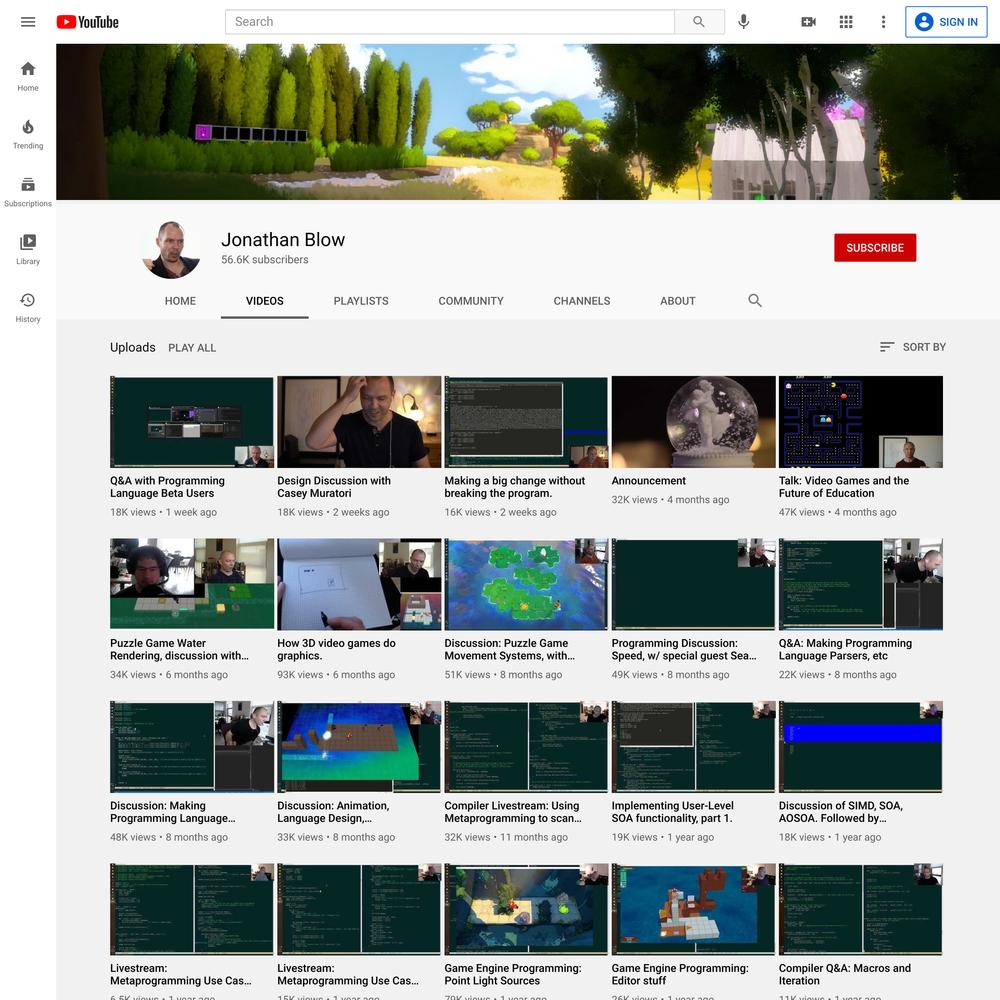Click PLAY ALL next to Uploads
The height and width of the screenshot is (1000, 1000).
(x=192, y=348)
